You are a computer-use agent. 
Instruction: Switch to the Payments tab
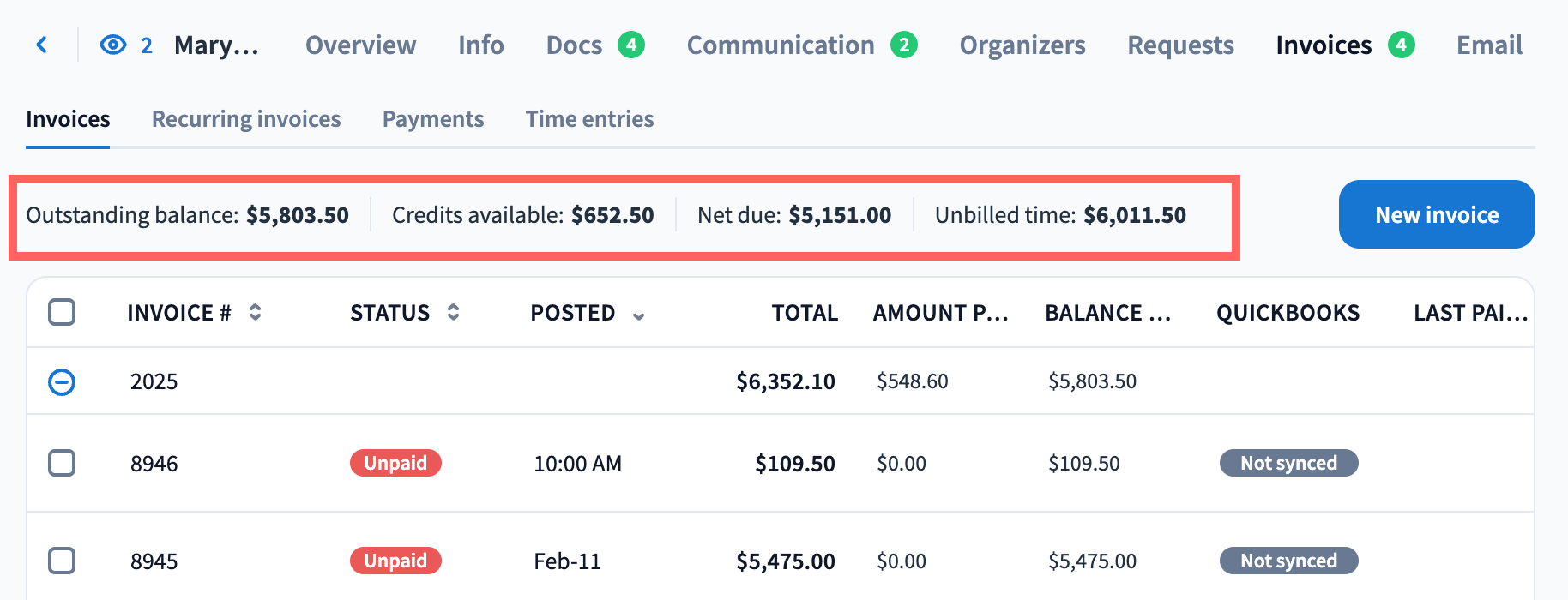coord(433,119)
